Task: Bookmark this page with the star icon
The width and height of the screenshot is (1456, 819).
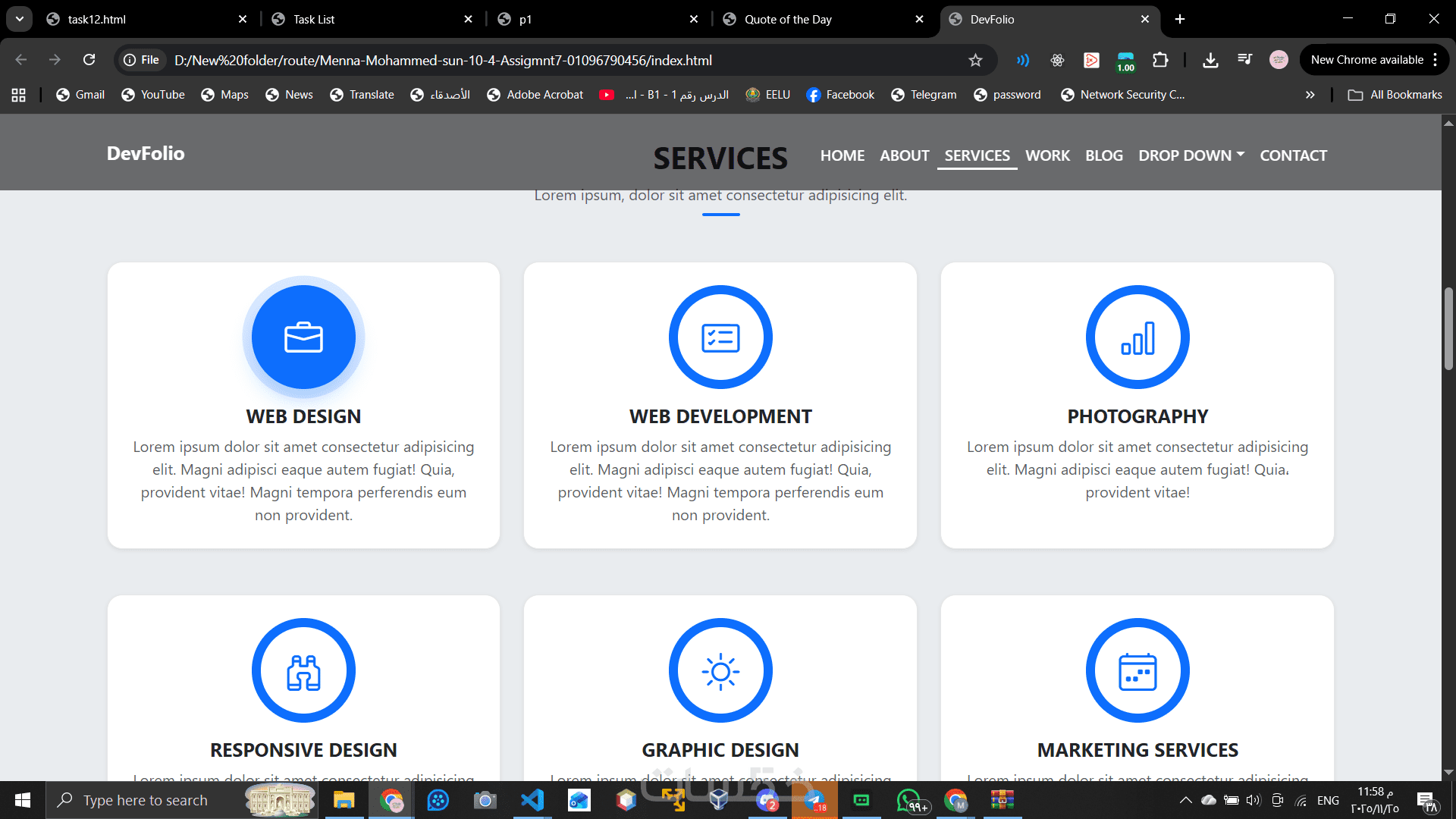Action: [975, 60]
